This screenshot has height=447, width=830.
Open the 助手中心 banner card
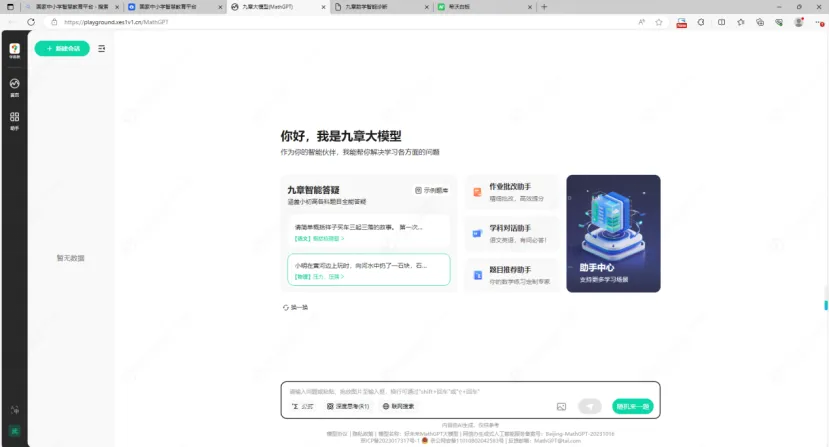[614, 234]
